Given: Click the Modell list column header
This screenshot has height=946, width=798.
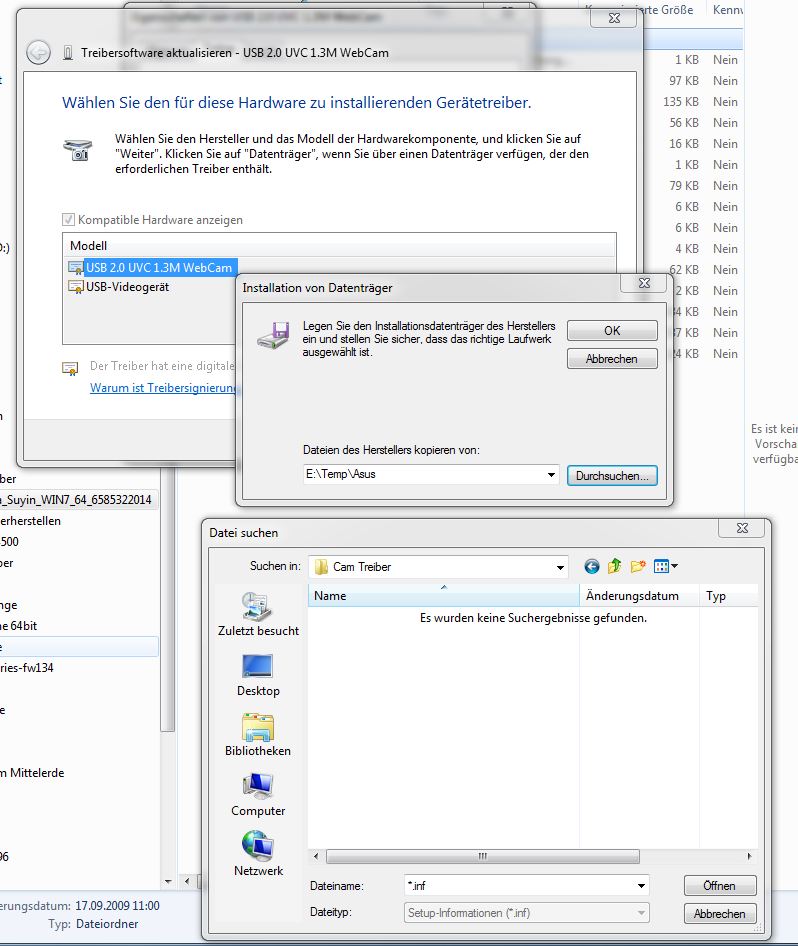Looking at the screenshot, I should (x=339, y=246).
